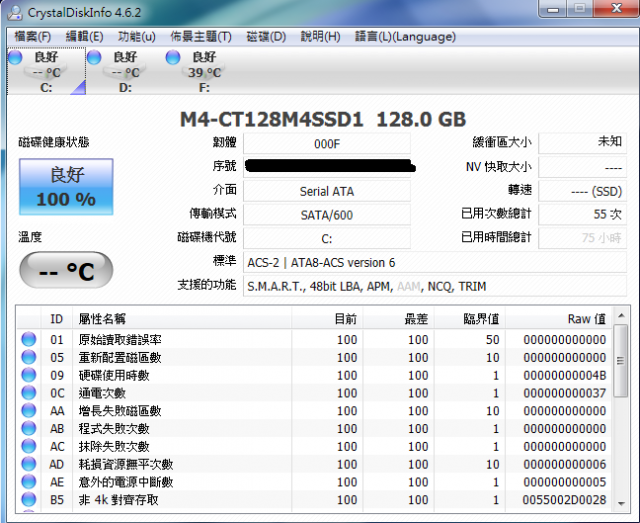Select the 硬碟使用時數 attribute row
This screenshot has width=640, height=523.
pos(314,375)
